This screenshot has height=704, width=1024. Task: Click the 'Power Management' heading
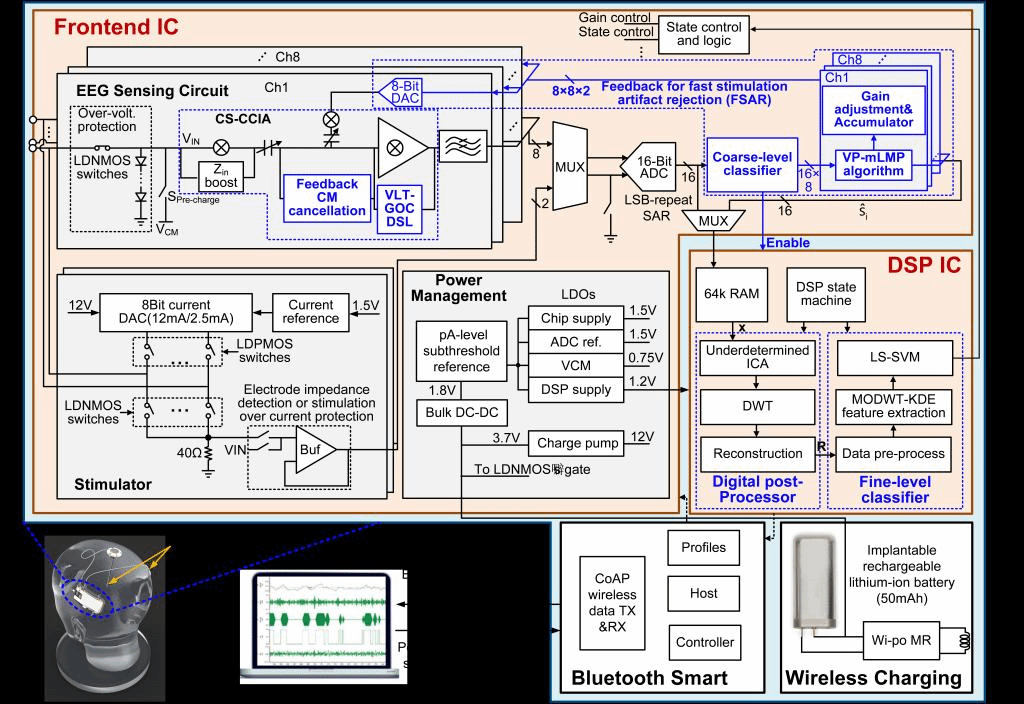click(x=458, y=288)
